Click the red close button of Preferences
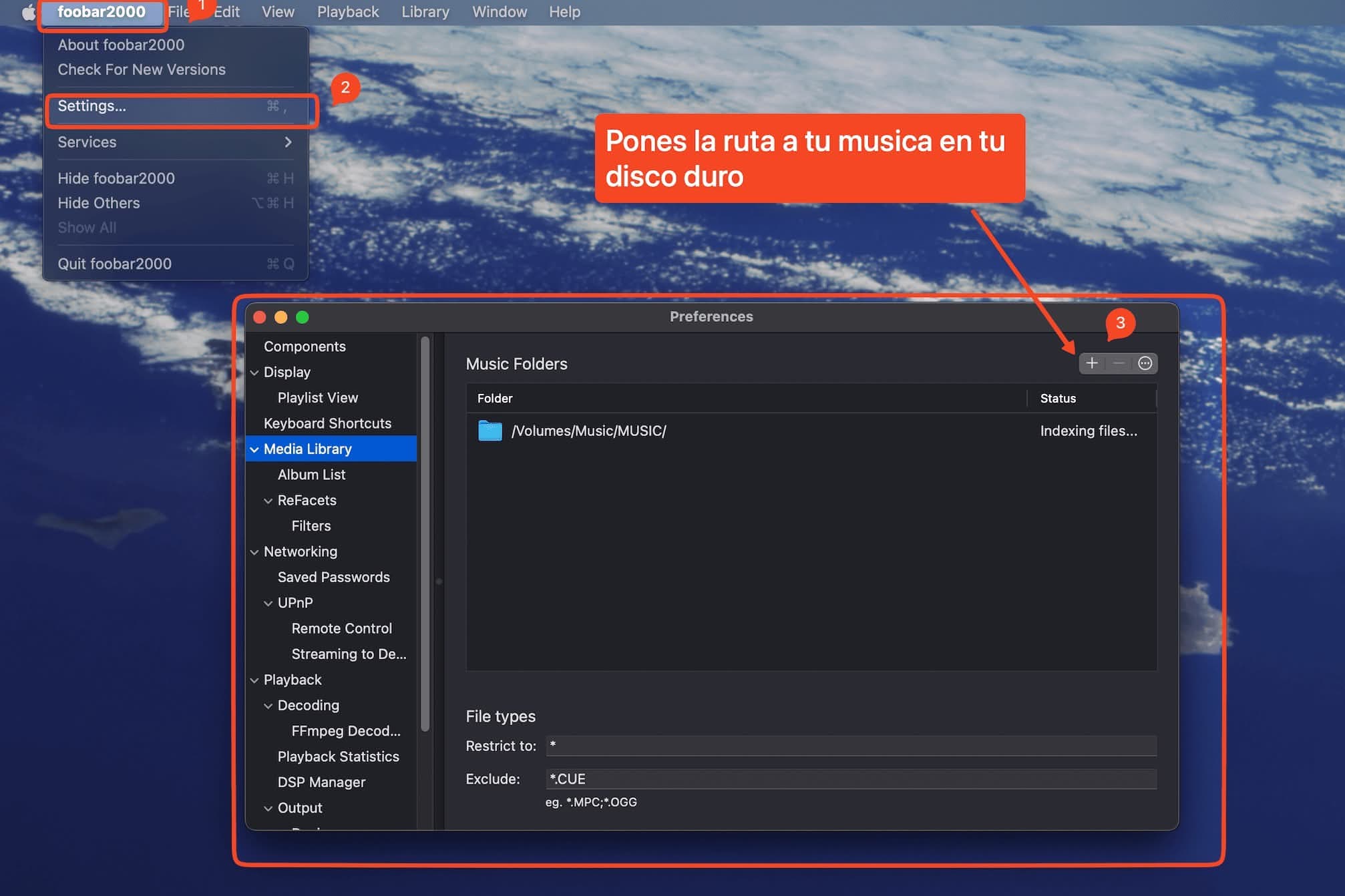This screenshot has height=896, width=1345. [260, 317]
